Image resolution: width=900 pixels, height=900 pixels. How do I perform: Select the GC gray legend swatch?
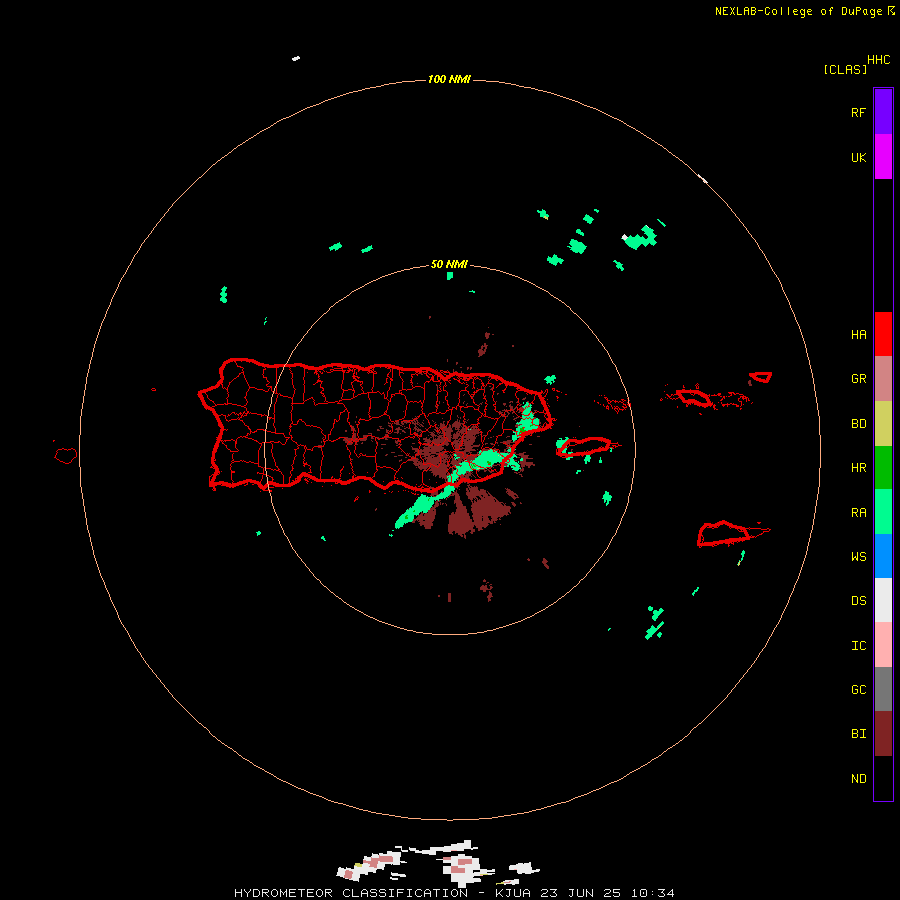click(883, 689)
